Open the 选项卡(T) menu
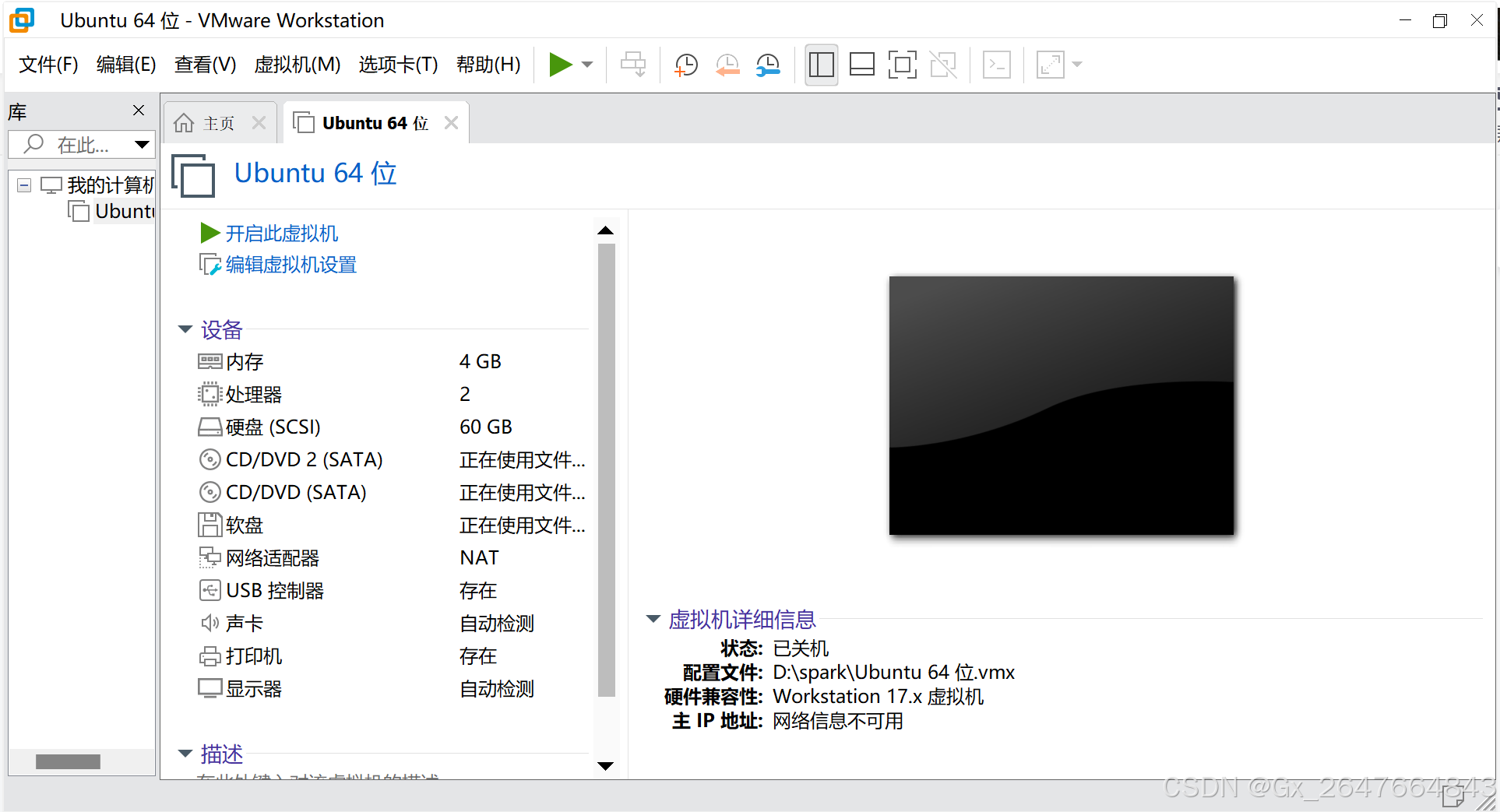 point(398,65)
